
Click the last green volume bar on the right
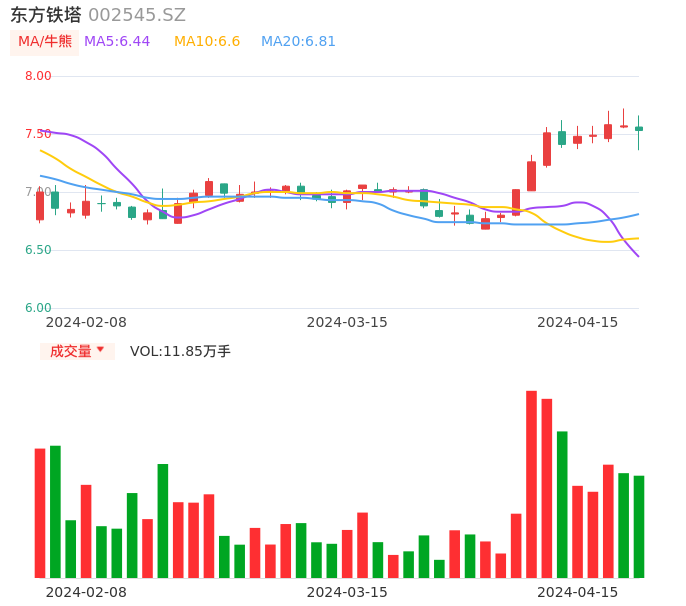pos(639,527)
